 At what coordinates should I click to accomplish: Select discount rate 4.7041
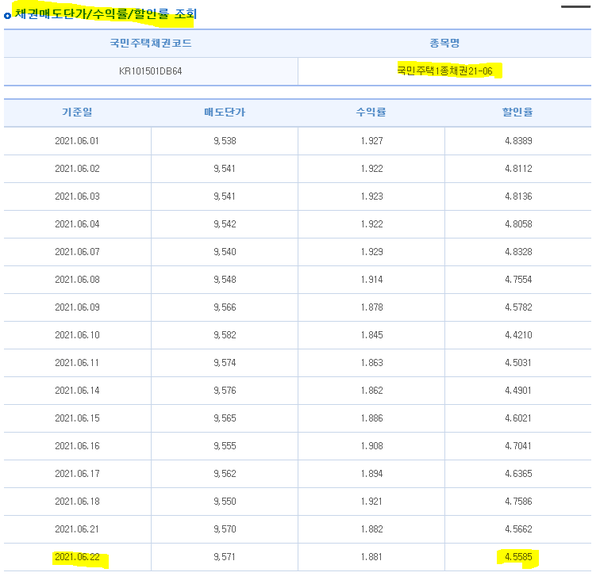pos(518,446)
